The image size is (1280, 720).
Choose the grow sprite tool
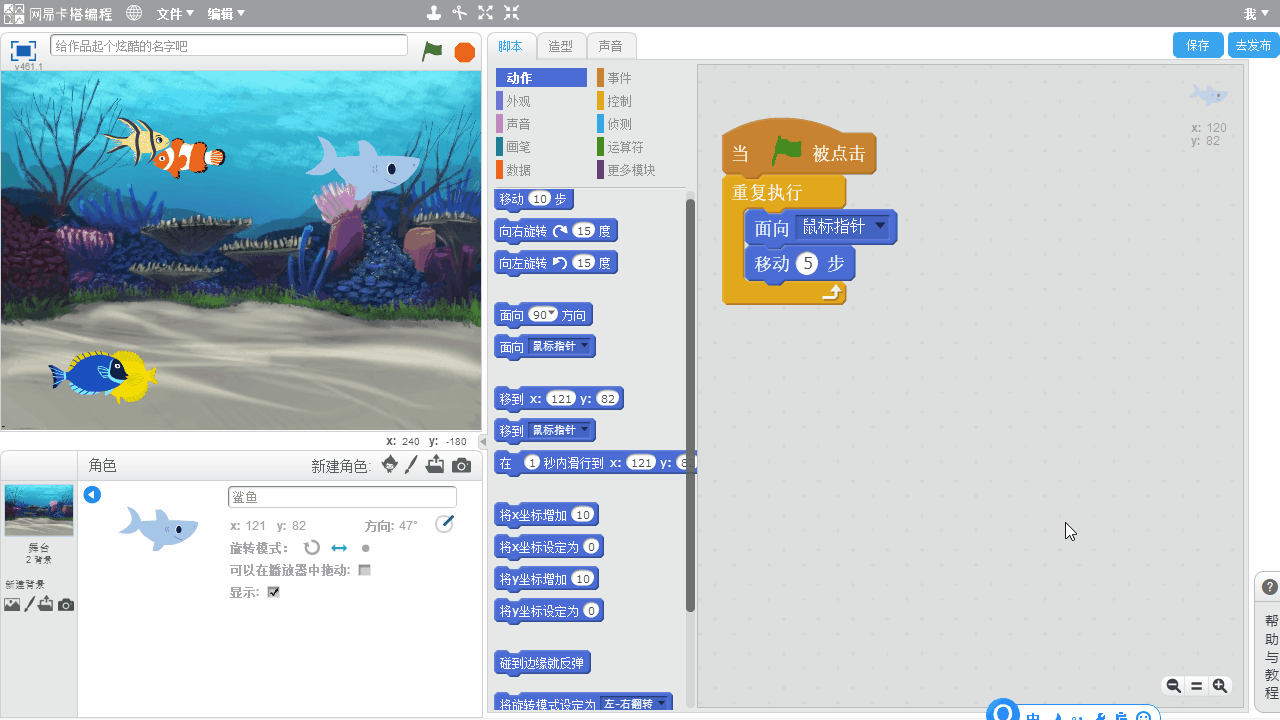click(485, 13)
